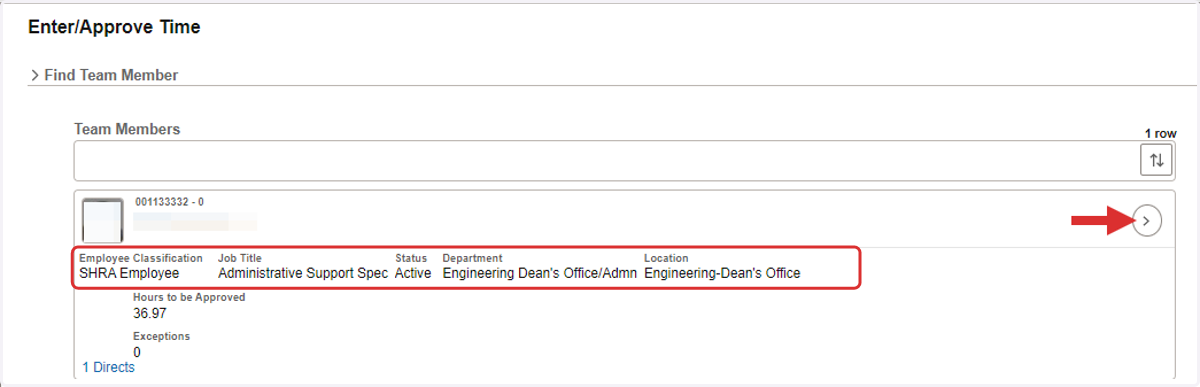Viewport: 1200px width, 387px height.
Task: Click the Administrative Support Spec job title
Action: click(303, 273)
